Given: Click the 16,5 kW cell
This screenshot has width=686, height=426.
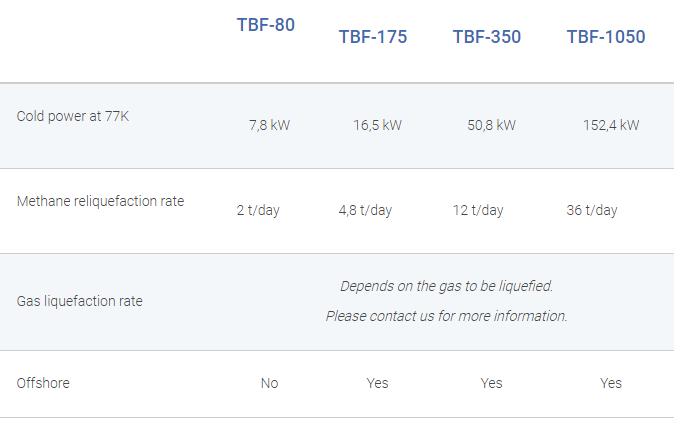Looking at the screenshot, I should click(377, 125).
